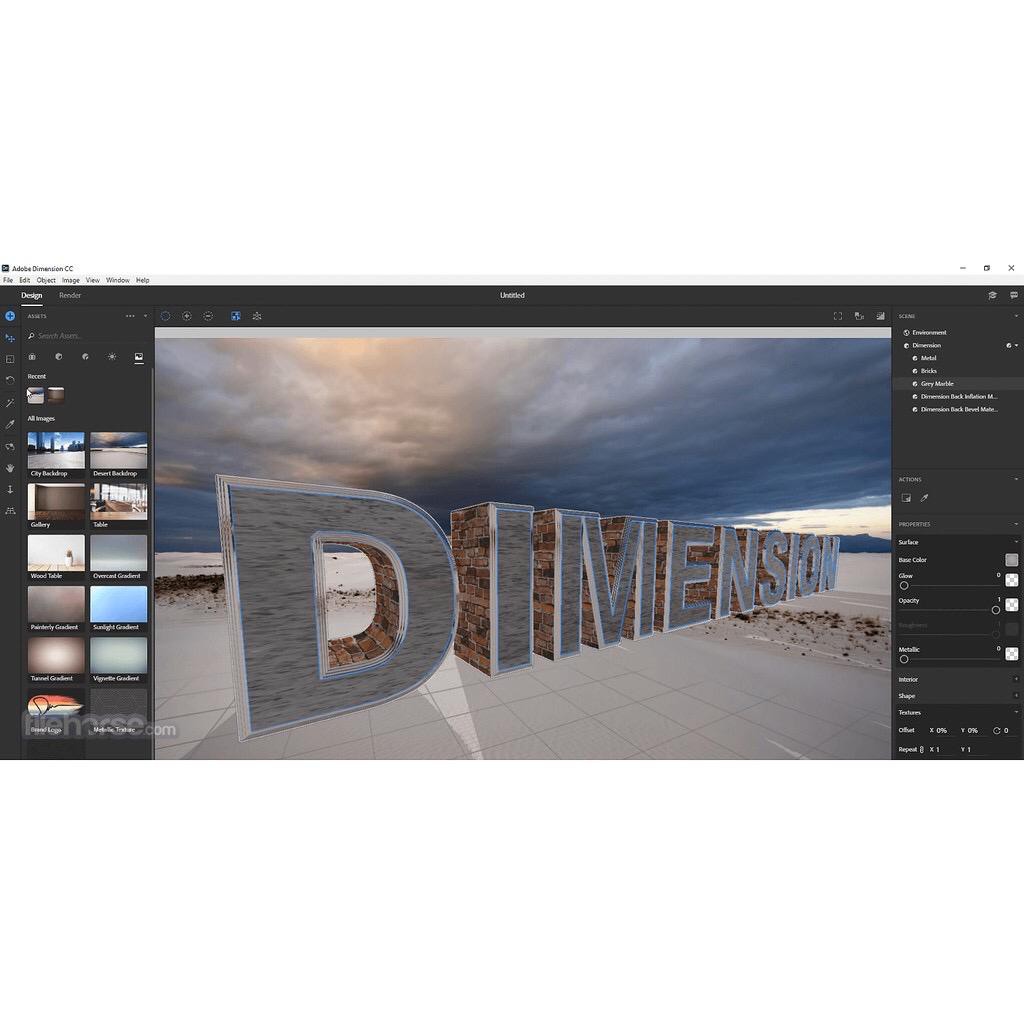Screen dimensions: 1024x1024
Task: Switch to the Render tab
Action: coord(70,295)
